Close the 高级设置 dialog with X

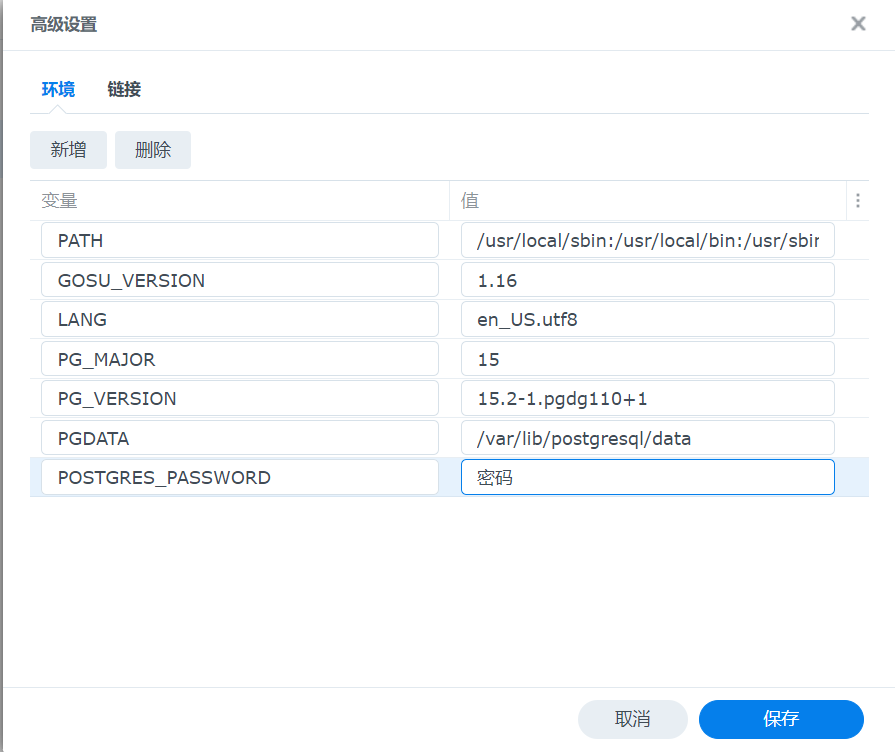(858, 24)
